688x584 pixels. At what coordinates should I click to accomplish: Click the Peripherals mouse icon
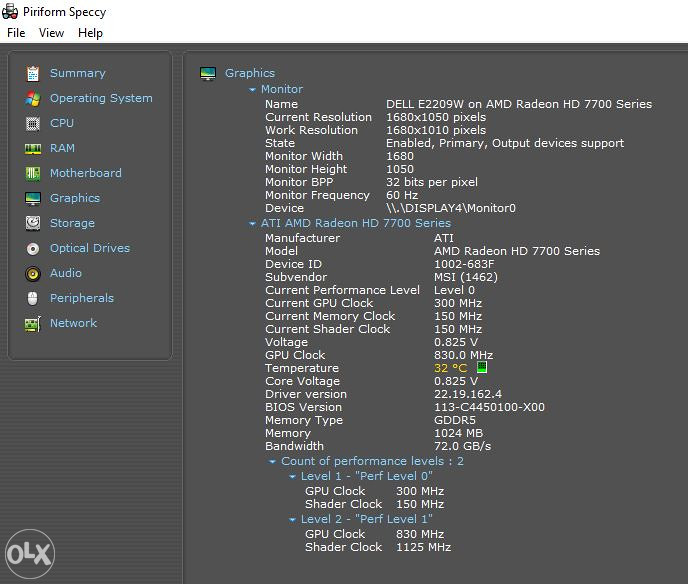click(32, 299)
